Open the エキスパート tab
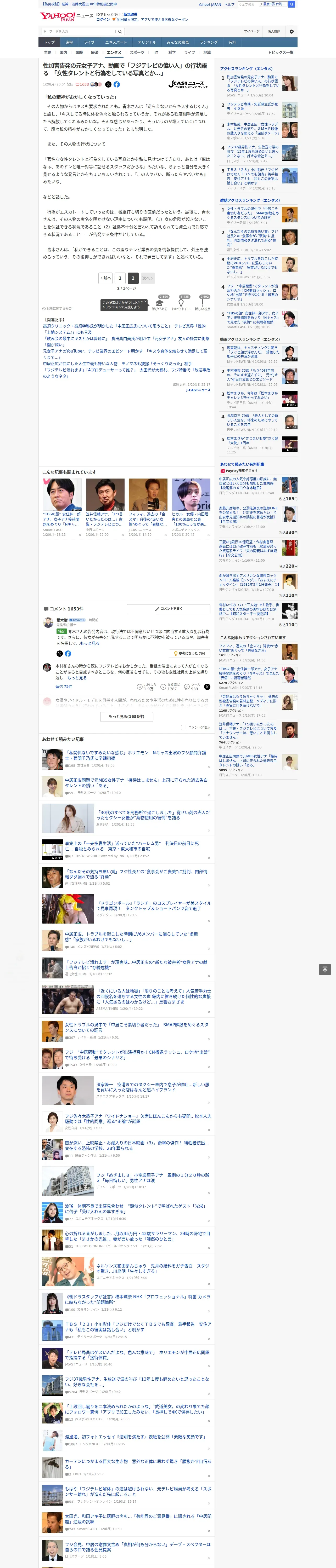The image size is (336, 1568). point(116,43)
